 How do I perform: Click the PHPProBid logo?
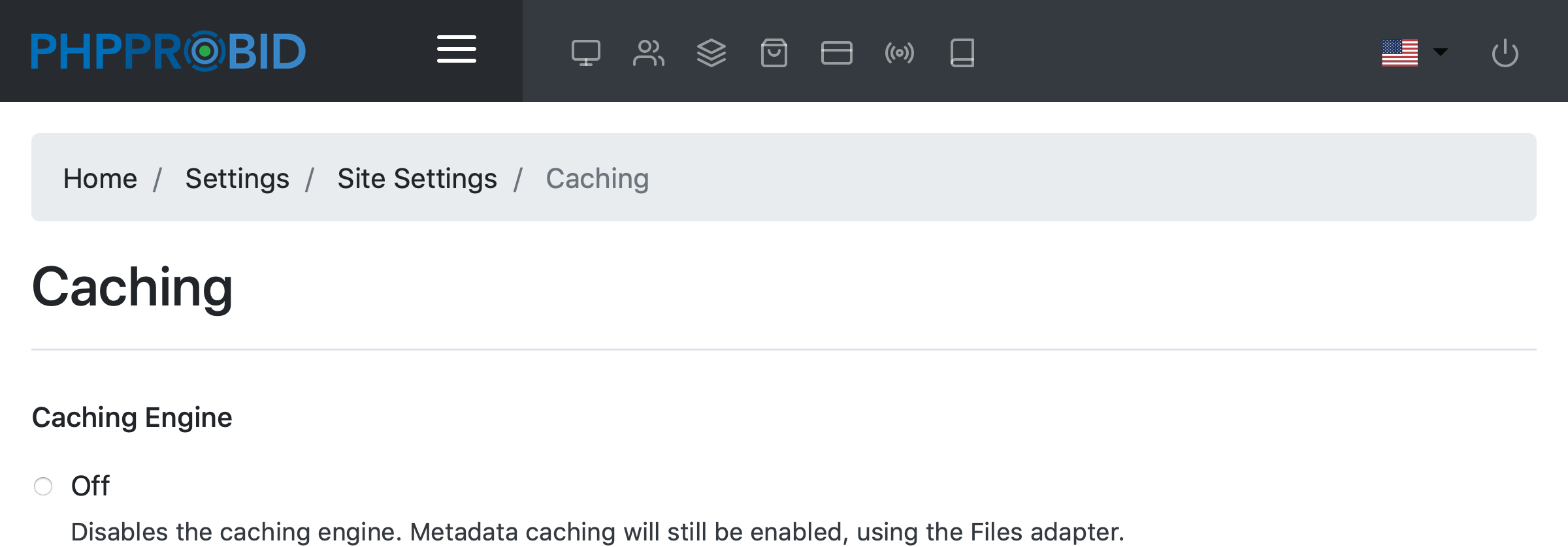[x=169, y=51]
